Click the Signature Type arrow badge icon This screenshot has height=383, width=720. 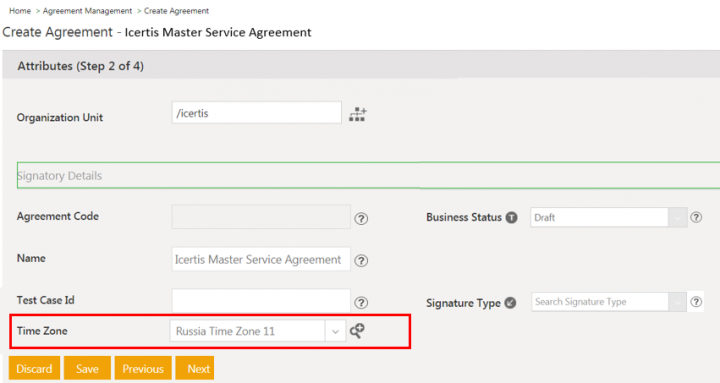pos(510,303)
